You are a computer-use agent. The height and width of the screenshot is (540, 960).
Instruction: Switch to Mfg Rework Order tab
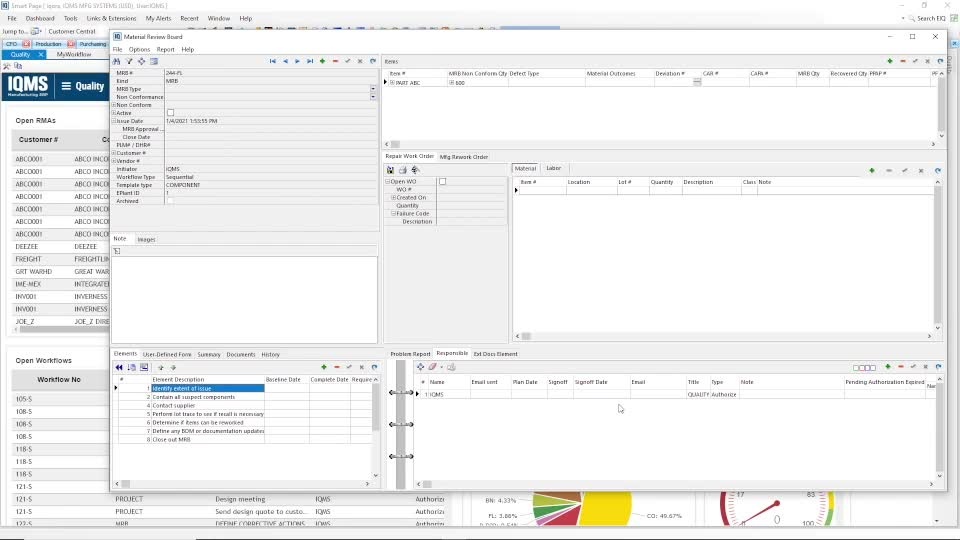point(463,157)
